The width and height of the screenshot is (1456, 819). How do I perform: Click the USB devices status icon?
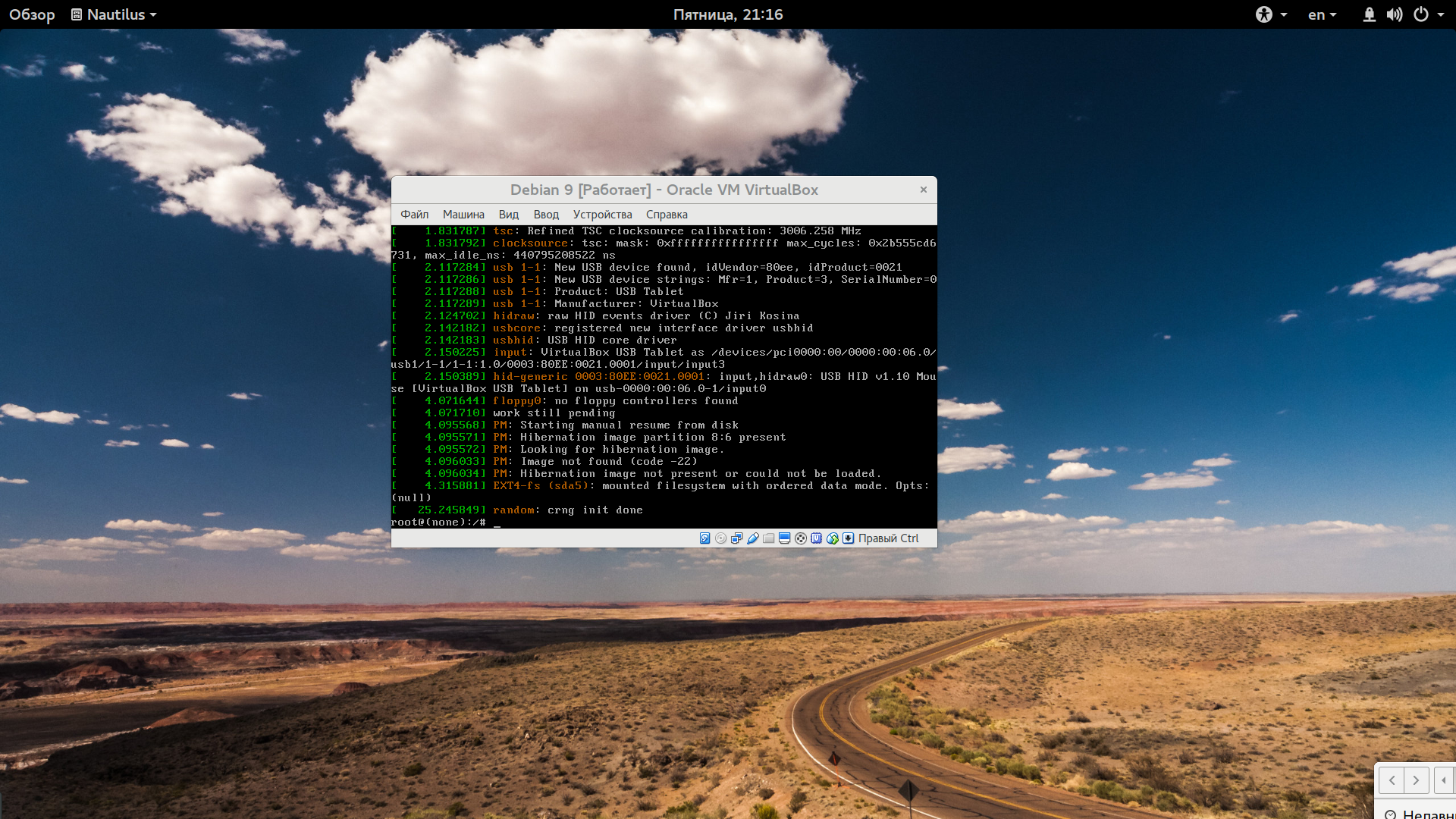(x=752, y=538)
